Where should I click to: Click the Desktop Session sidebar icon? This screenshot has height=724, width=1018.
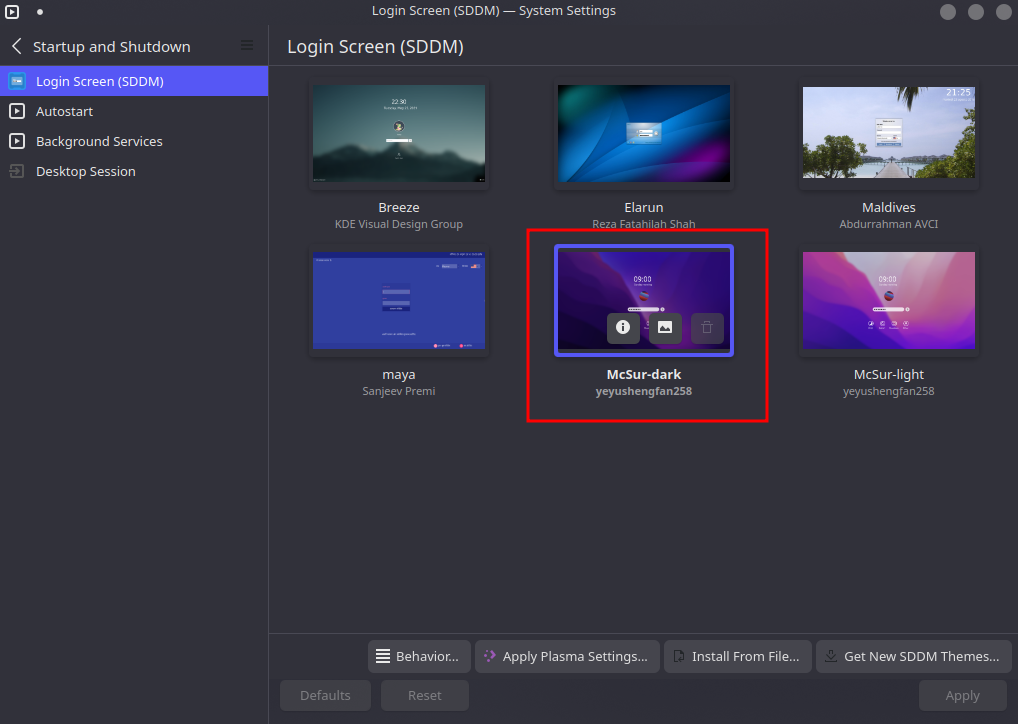(x=17, y=171)
